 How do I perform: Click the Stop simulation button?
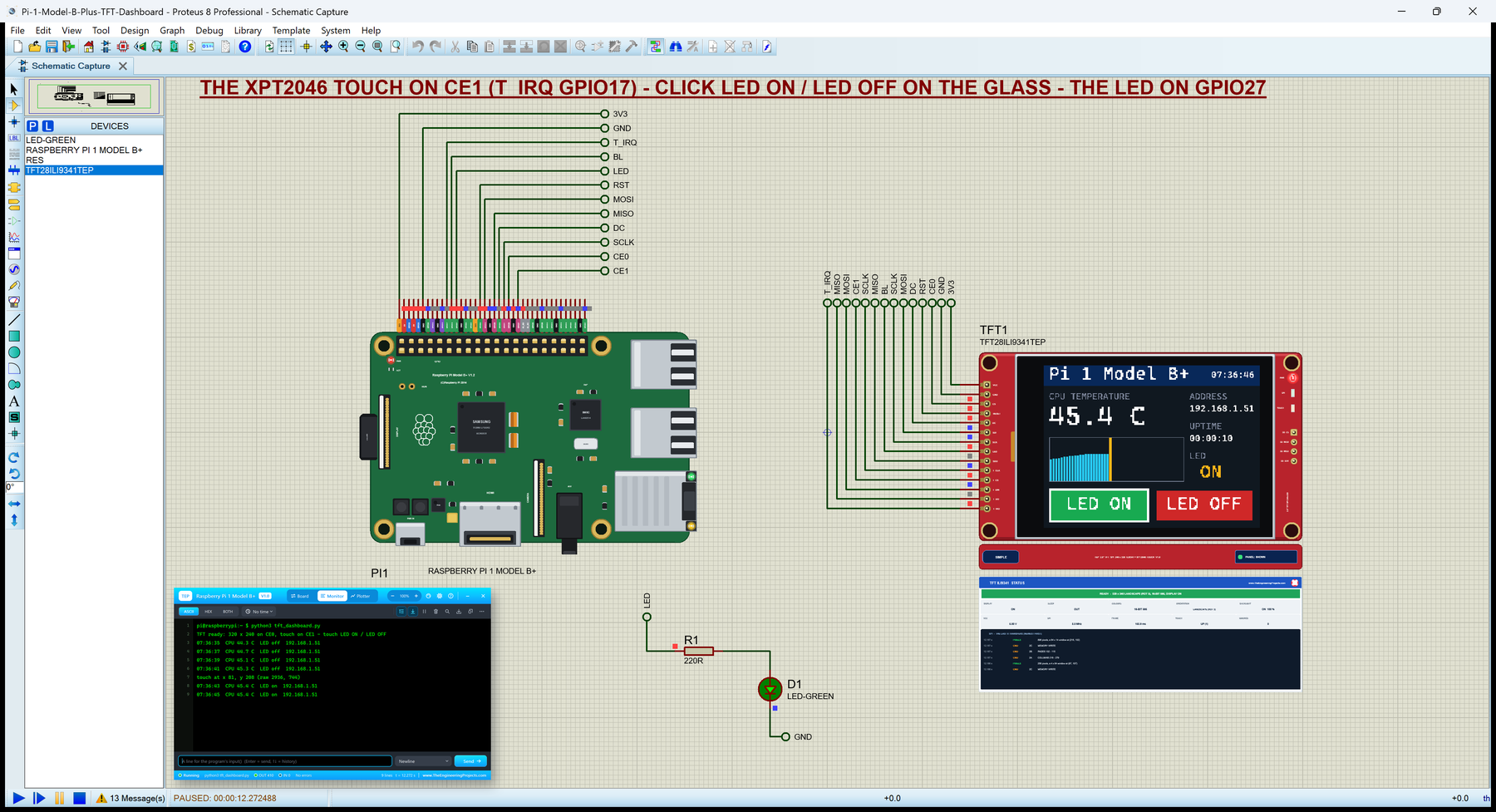click(x=79, y=798)
